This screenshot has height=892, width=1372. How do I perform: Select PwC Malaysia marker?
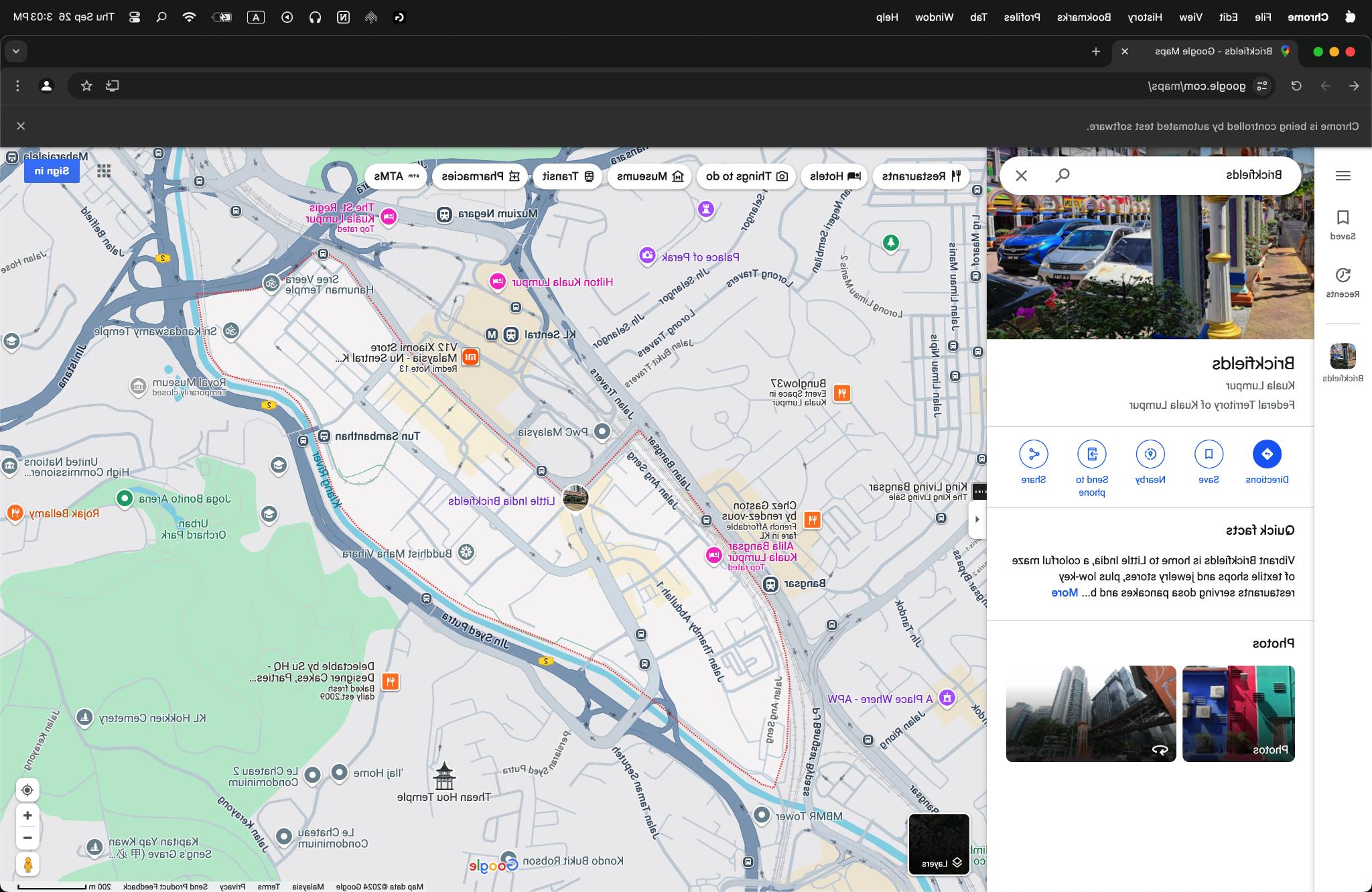[x=603, y=432]
